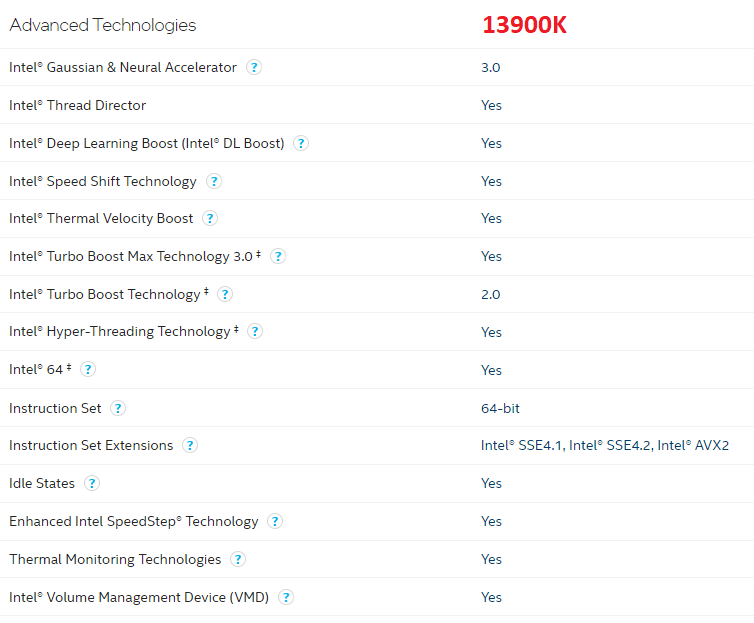The width and height of the screenshot is (754, 623).
Task: Click the 3.0 value for Gaussian Accelerator
Action: (x=490, y=68)
